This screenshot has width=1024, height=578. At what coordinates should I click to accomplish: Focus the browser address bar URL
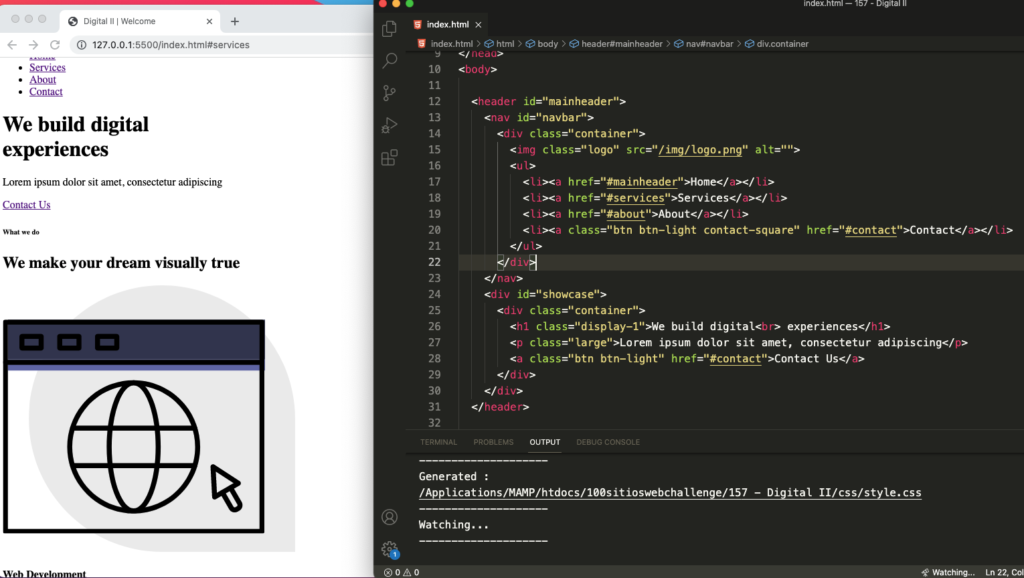pyautogui.click(x=170, y=44)
